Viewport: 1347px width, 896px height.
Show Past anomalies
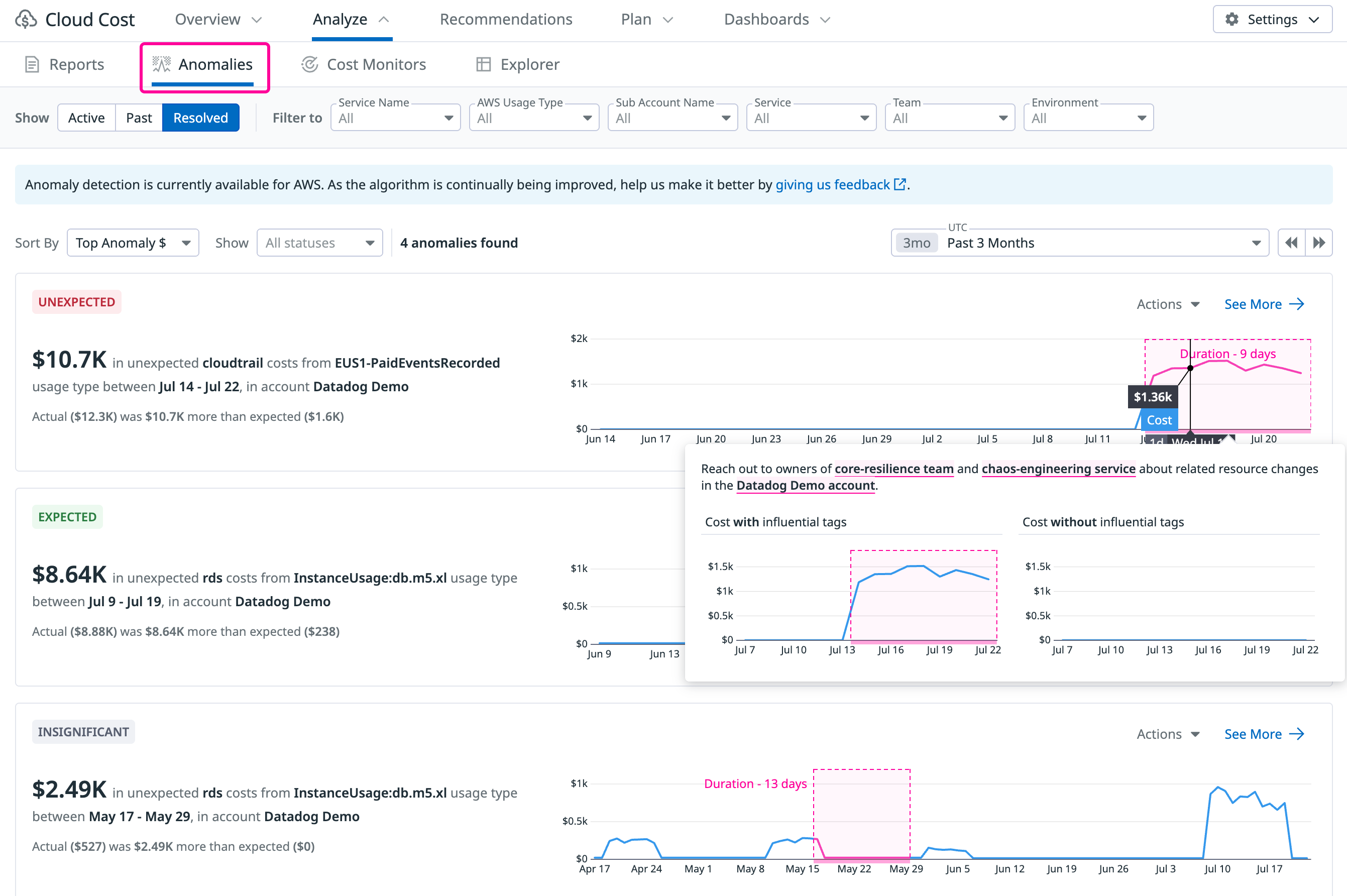[x=139, y=118]
